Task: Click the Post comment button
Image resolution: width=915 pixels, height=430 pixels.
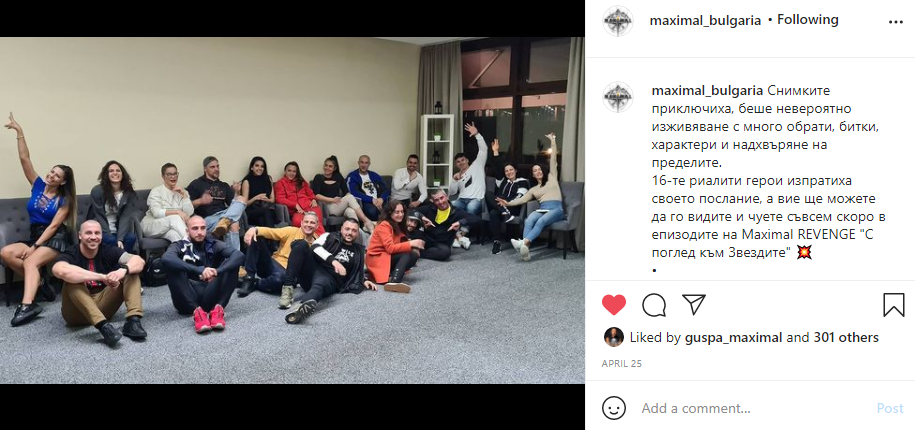Action: pyautogui.click(x=890, y=408)
